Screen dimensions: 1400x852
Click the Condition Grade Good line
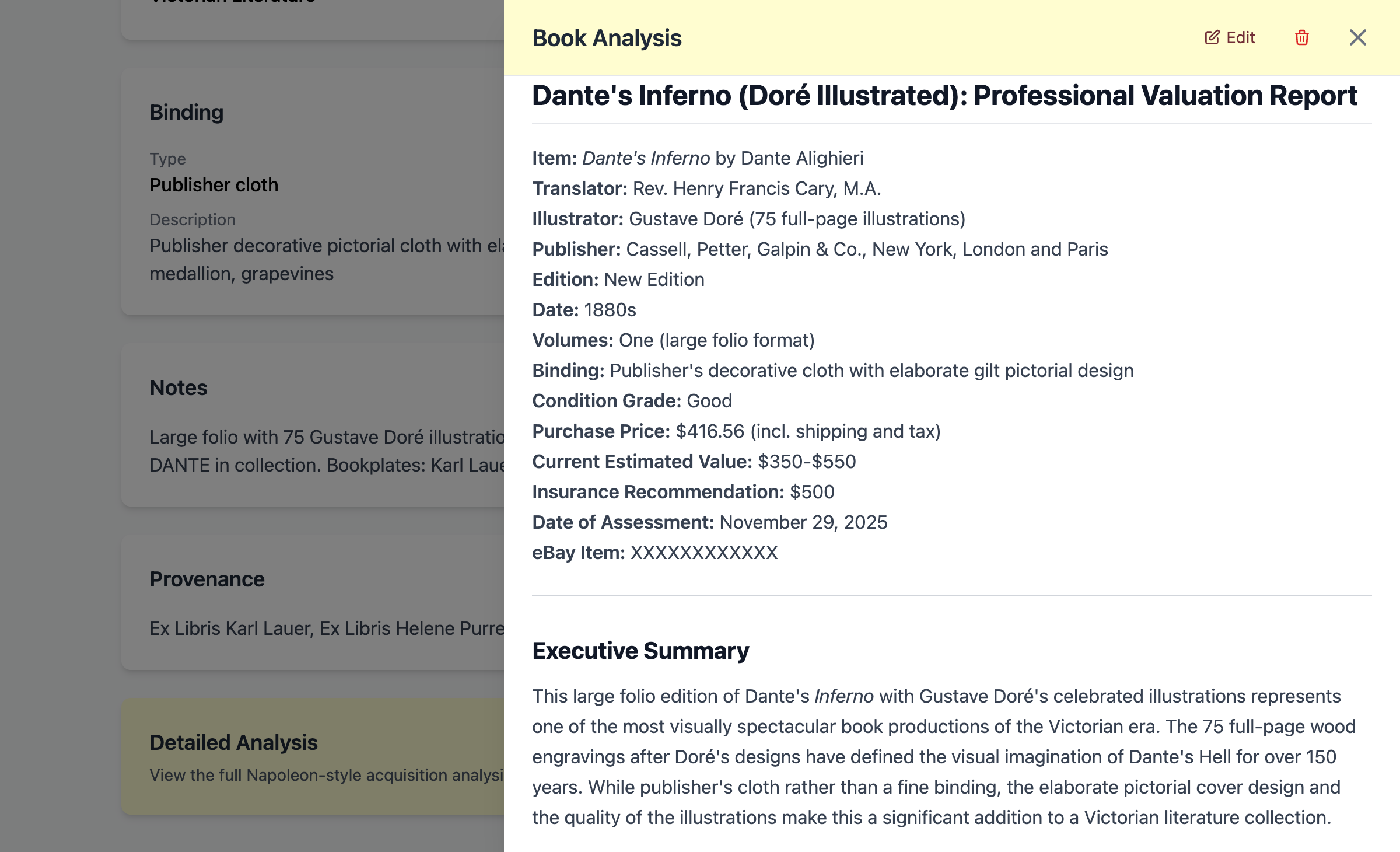[x=632, y=401]
